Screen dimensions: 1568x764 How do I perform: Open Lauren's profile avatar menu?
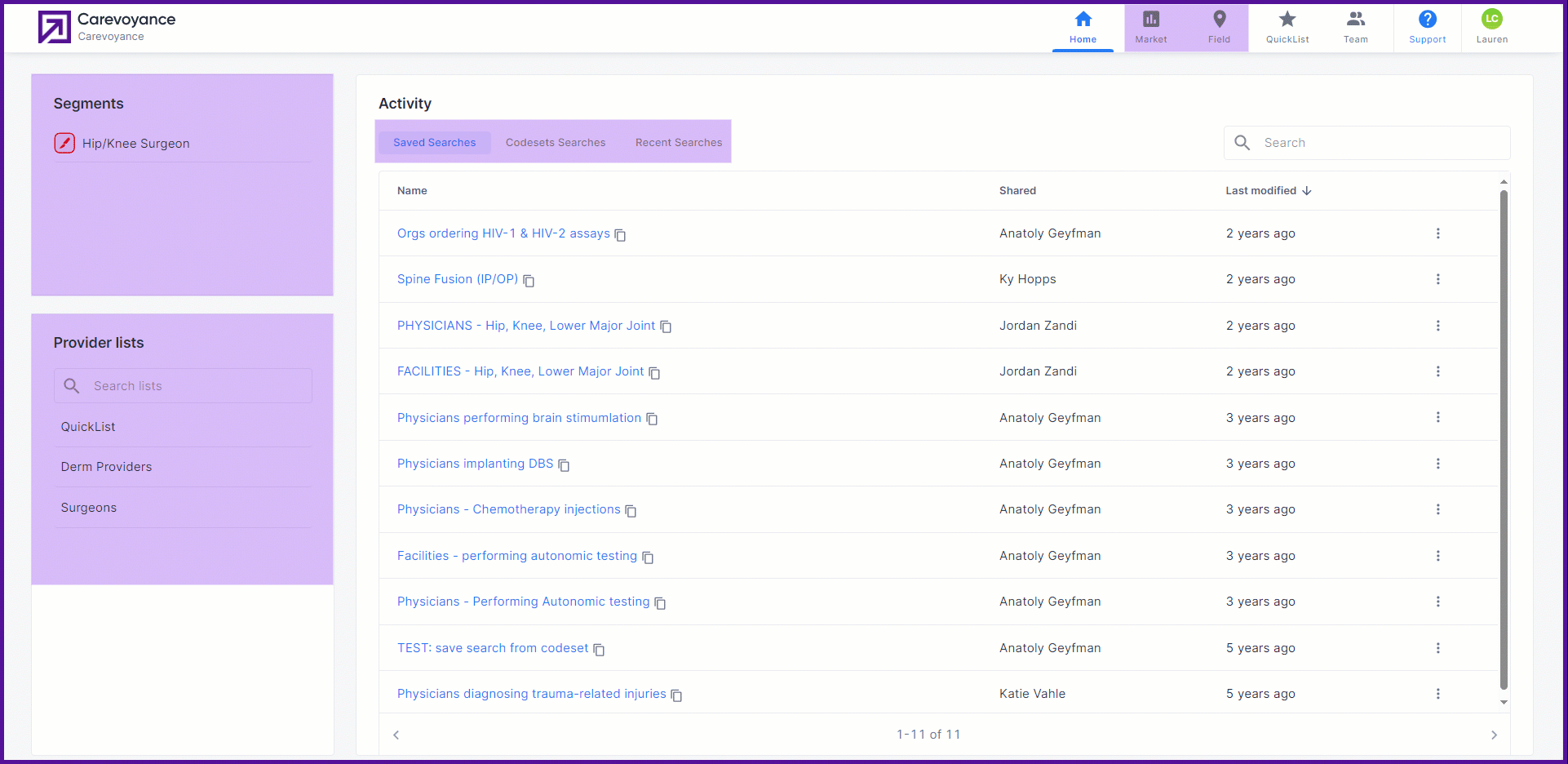coord(1492,19)
